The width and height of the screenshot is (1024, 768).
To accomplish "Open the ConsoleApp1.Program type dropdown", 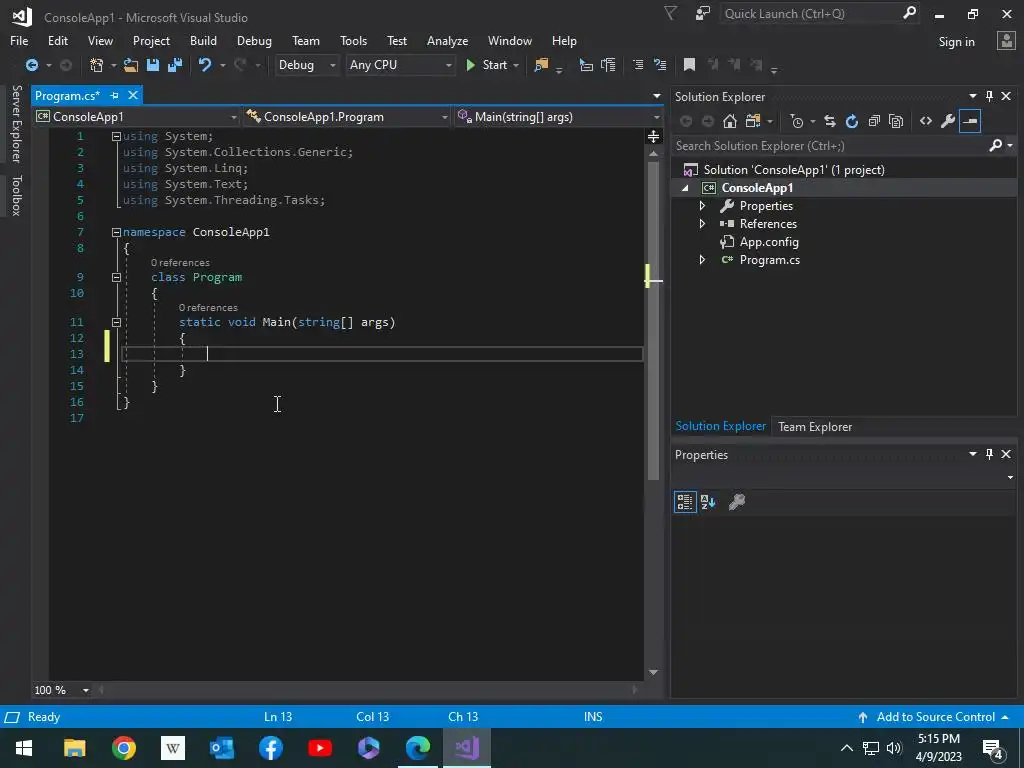I will [x=347, y=117].
